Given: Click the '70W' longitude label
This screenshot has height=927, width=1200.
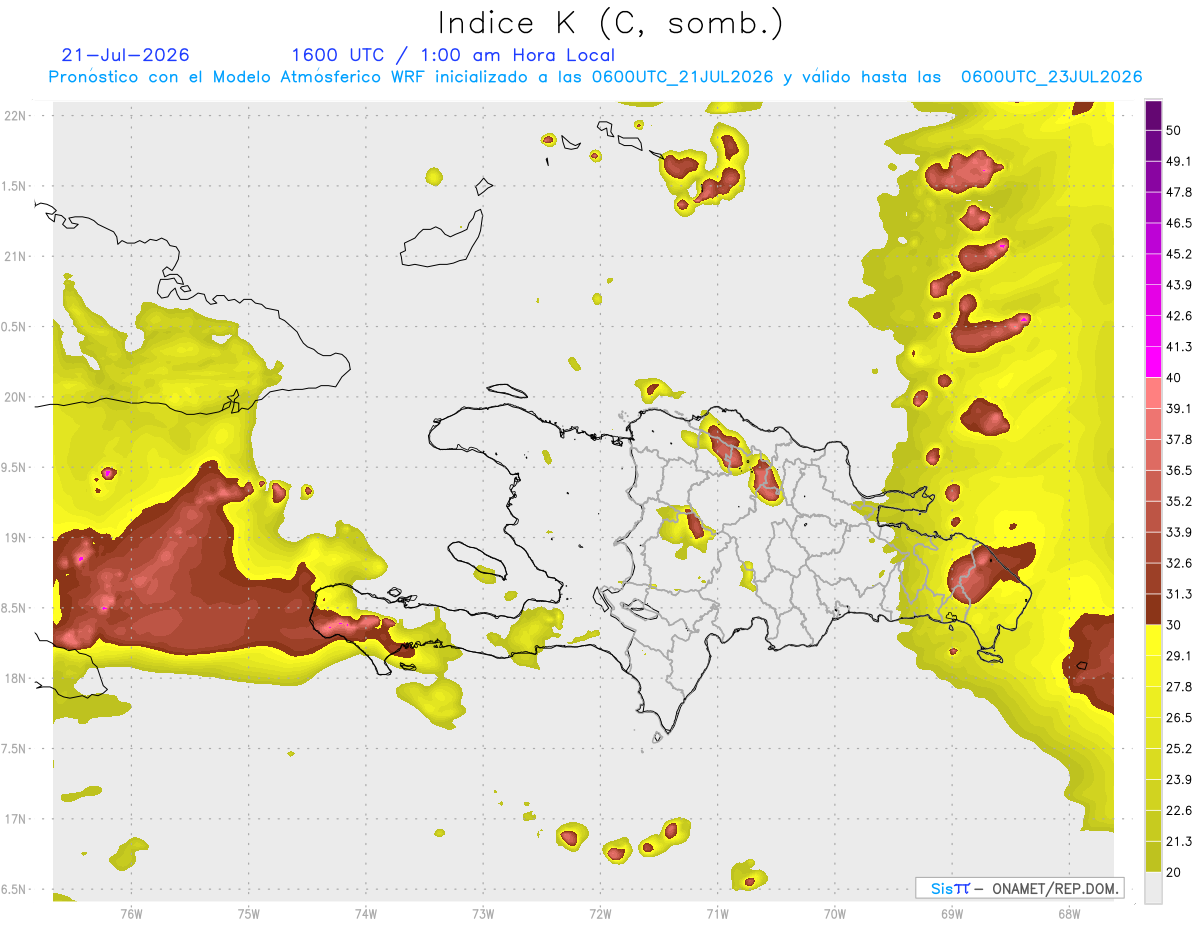Looking at the screenshot, I should click(x=834, y=913).
